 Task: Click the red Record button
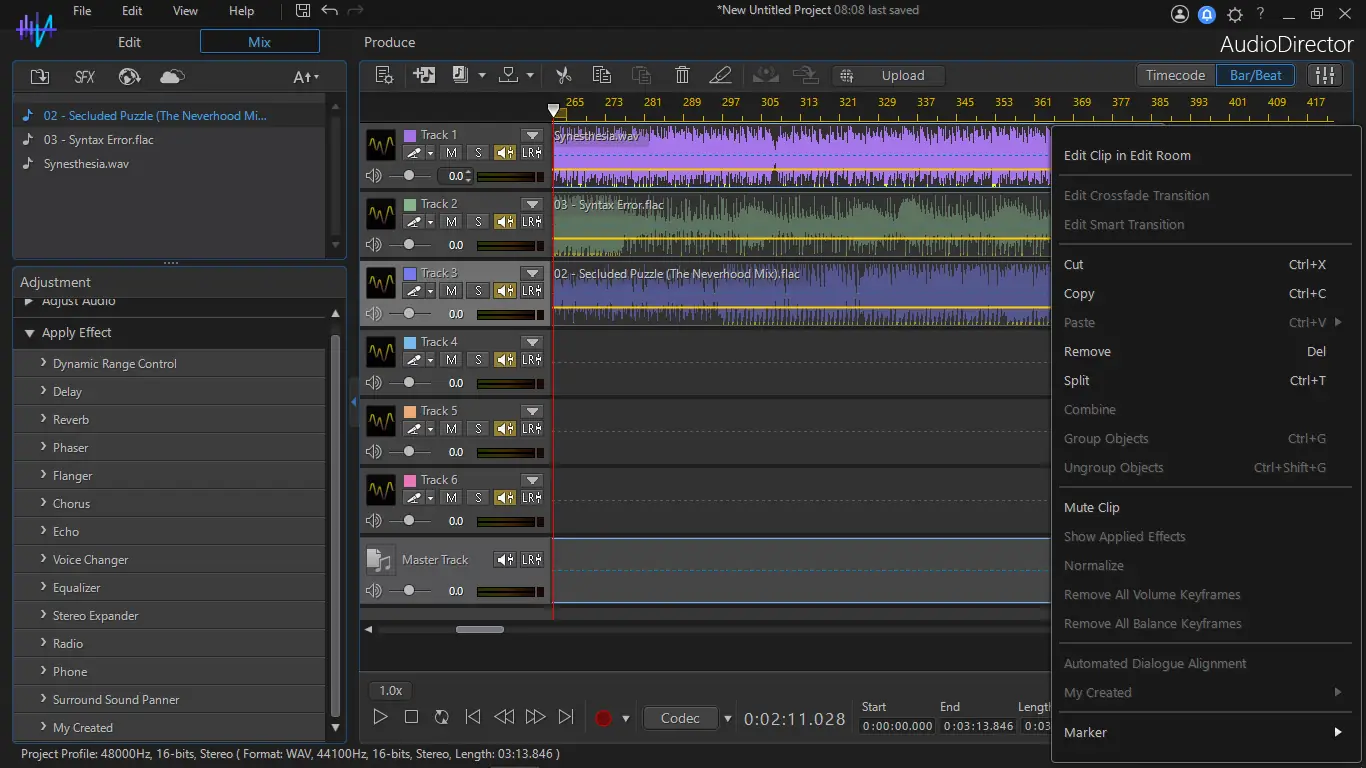603,718
